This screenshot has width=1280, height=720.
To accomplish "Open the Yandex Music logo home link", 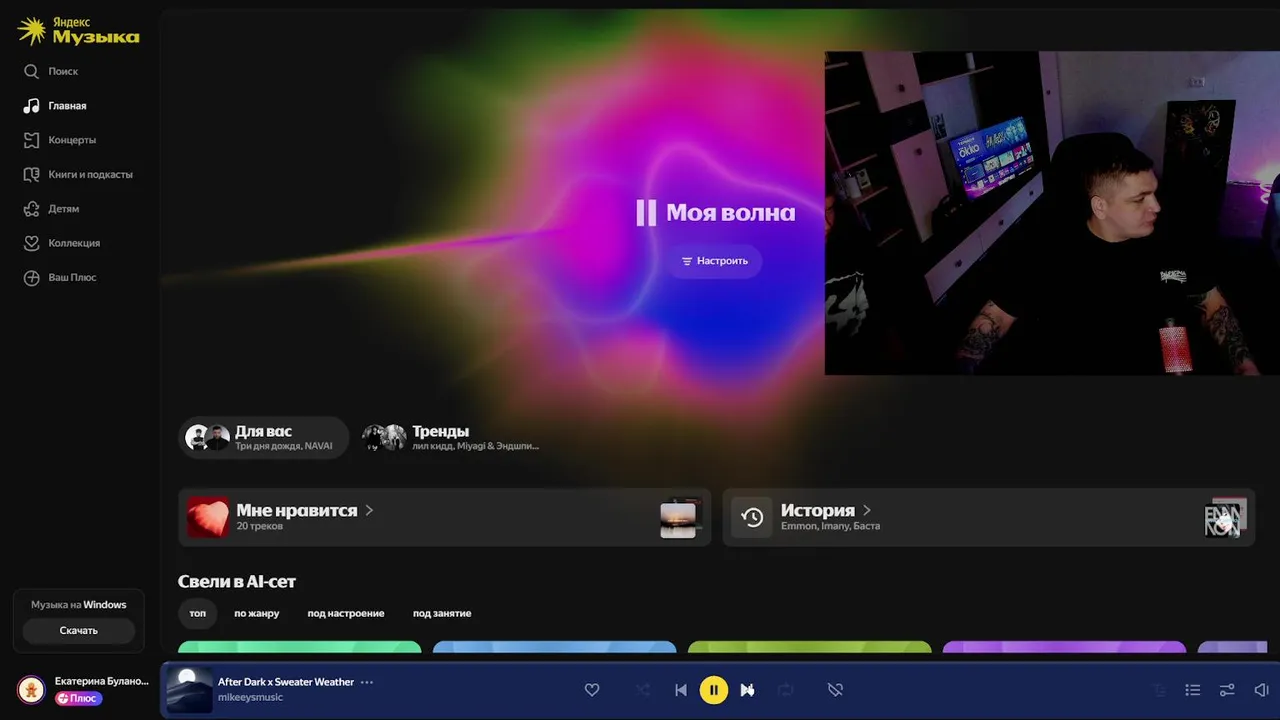I will click(79, 31).
